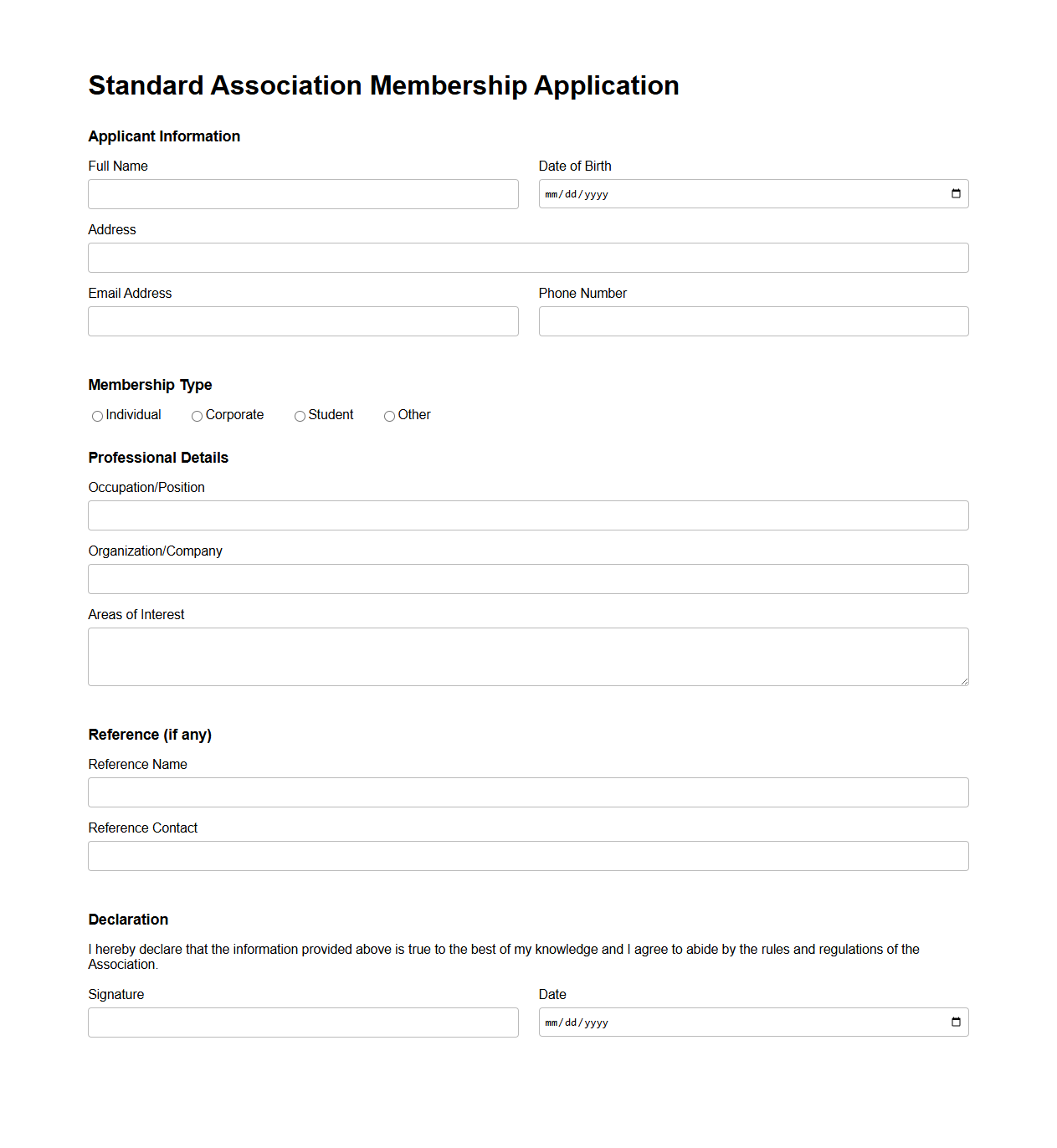Screen dimensions: 1057x1148
Task: Click inside the Areas of Interest textarea
Action: coord(528,656)
